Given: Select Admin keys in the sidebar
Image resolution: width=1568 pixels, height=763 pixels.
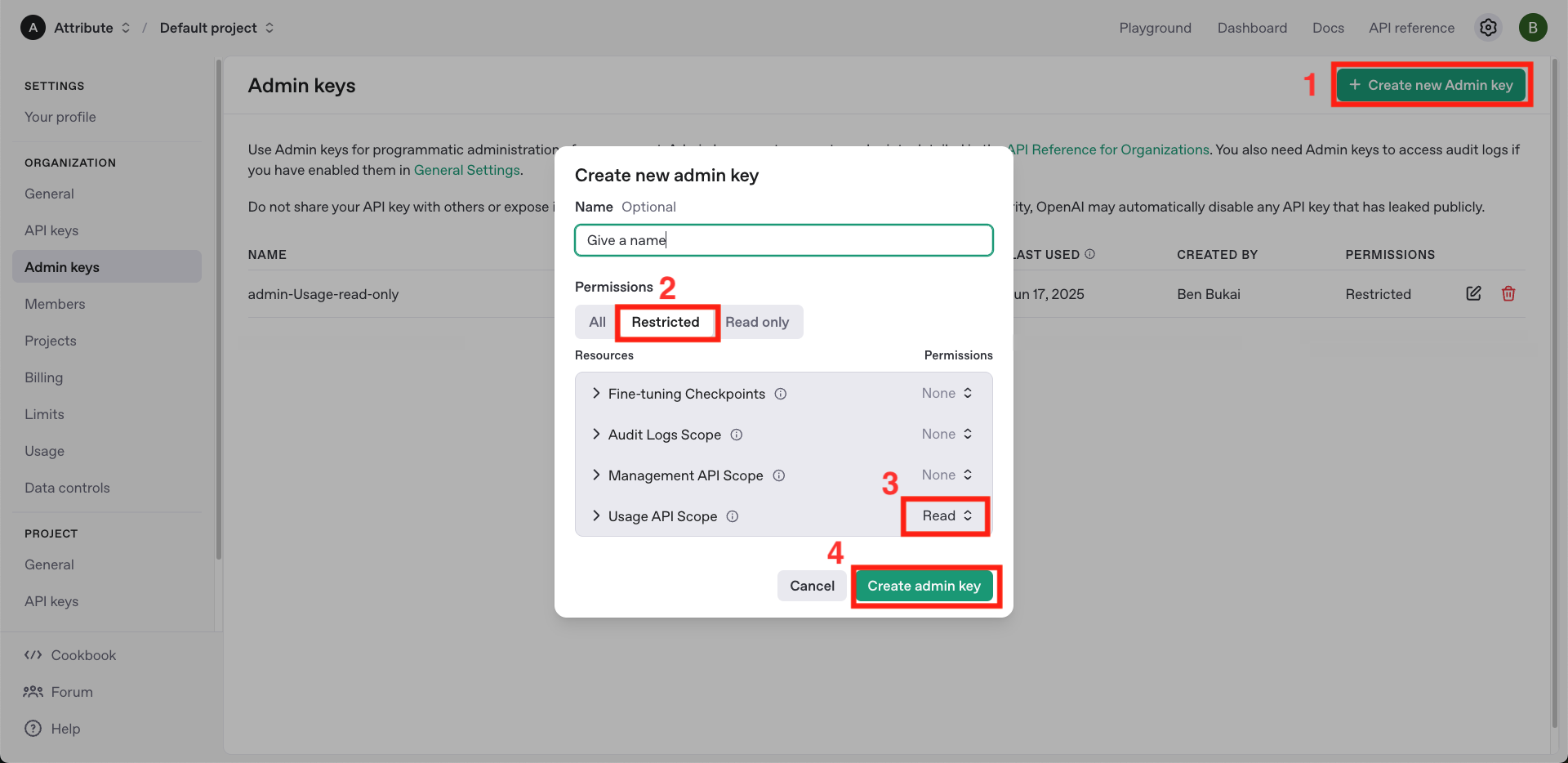Looking at the screenshot, I should (107, 267).
